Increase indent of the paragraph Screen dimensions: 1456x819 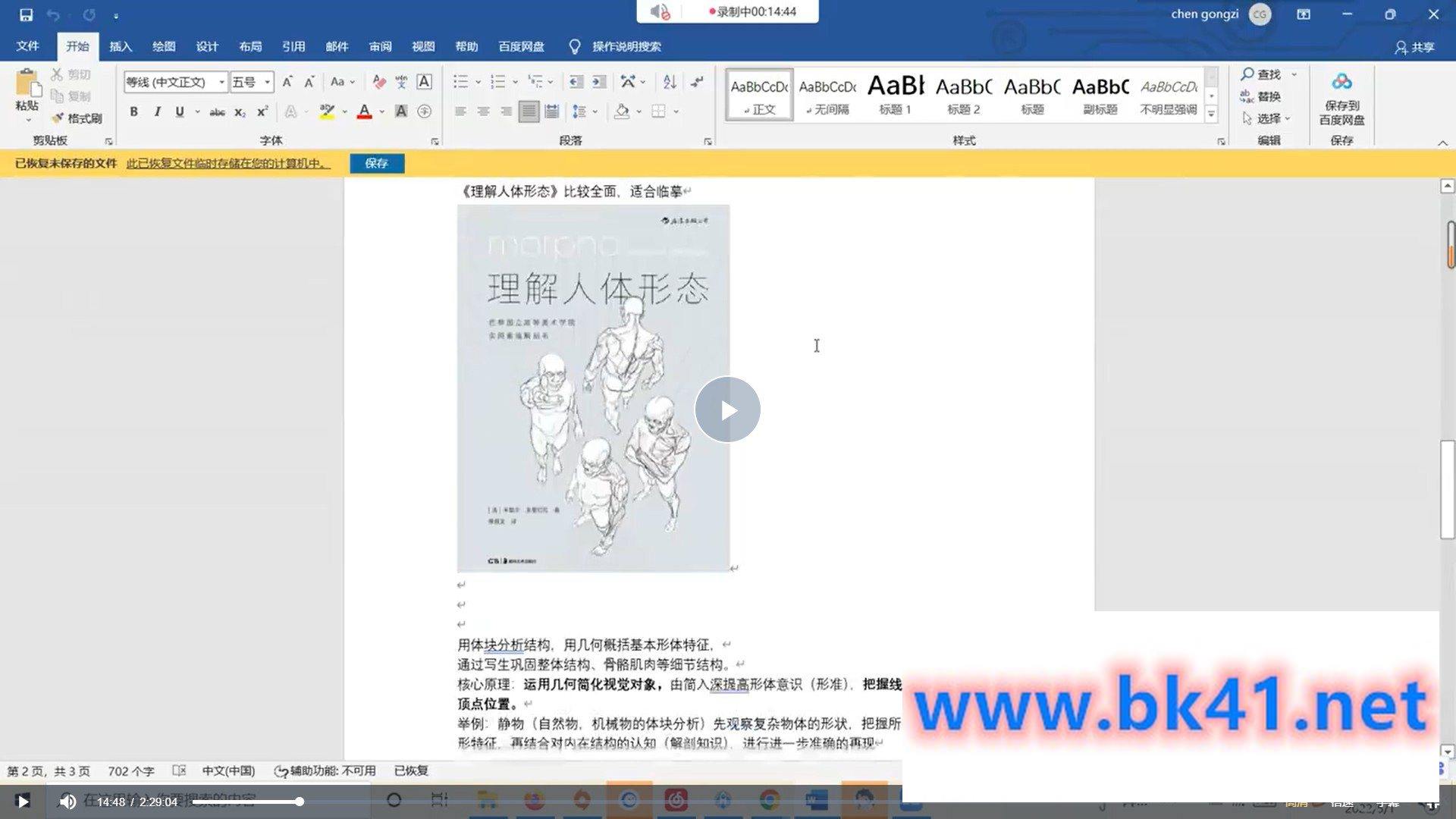click(599, 82)
